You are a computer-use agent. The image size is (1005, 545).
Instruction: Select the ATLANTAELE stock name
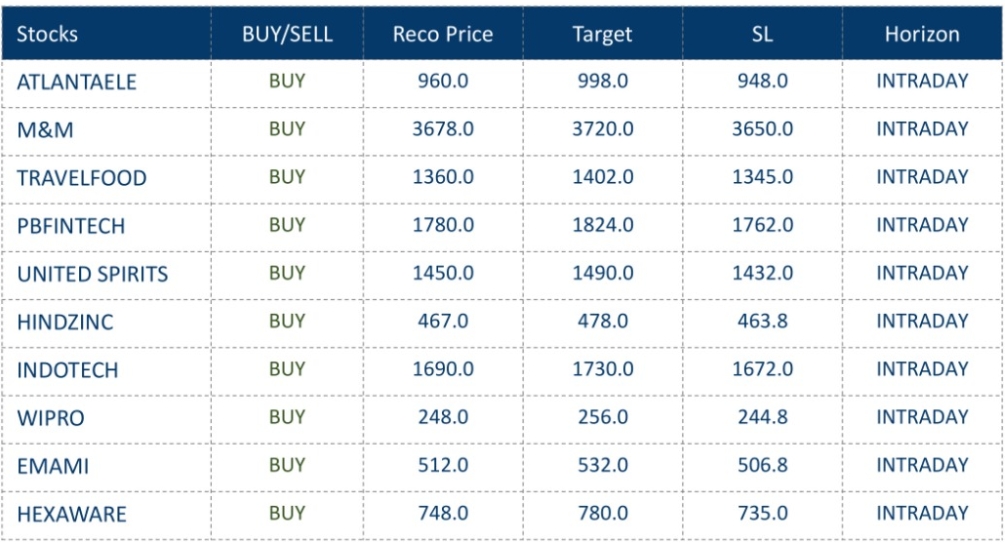click(76, 82)
